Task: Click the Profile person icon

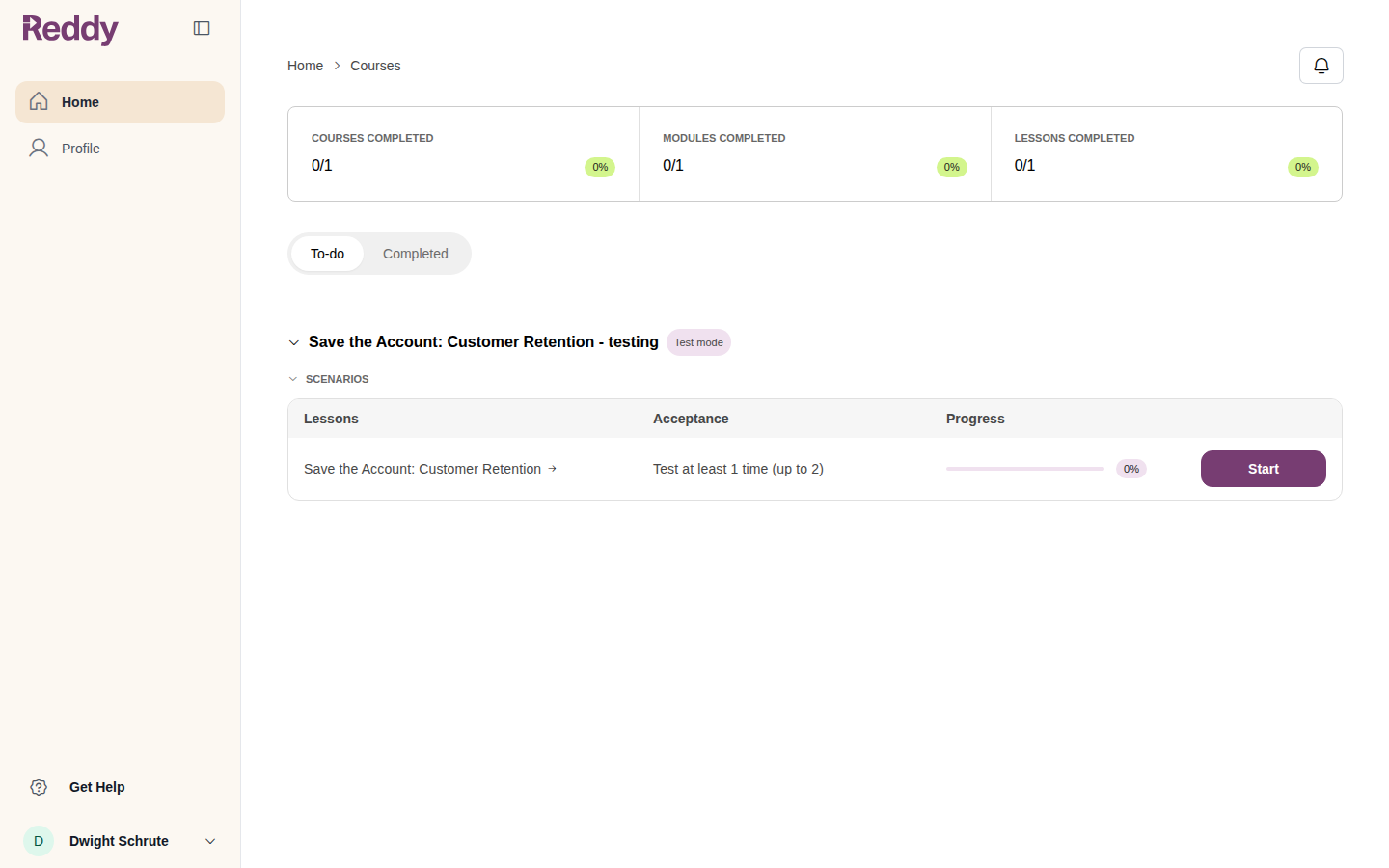Action: [x=39, y=148]
